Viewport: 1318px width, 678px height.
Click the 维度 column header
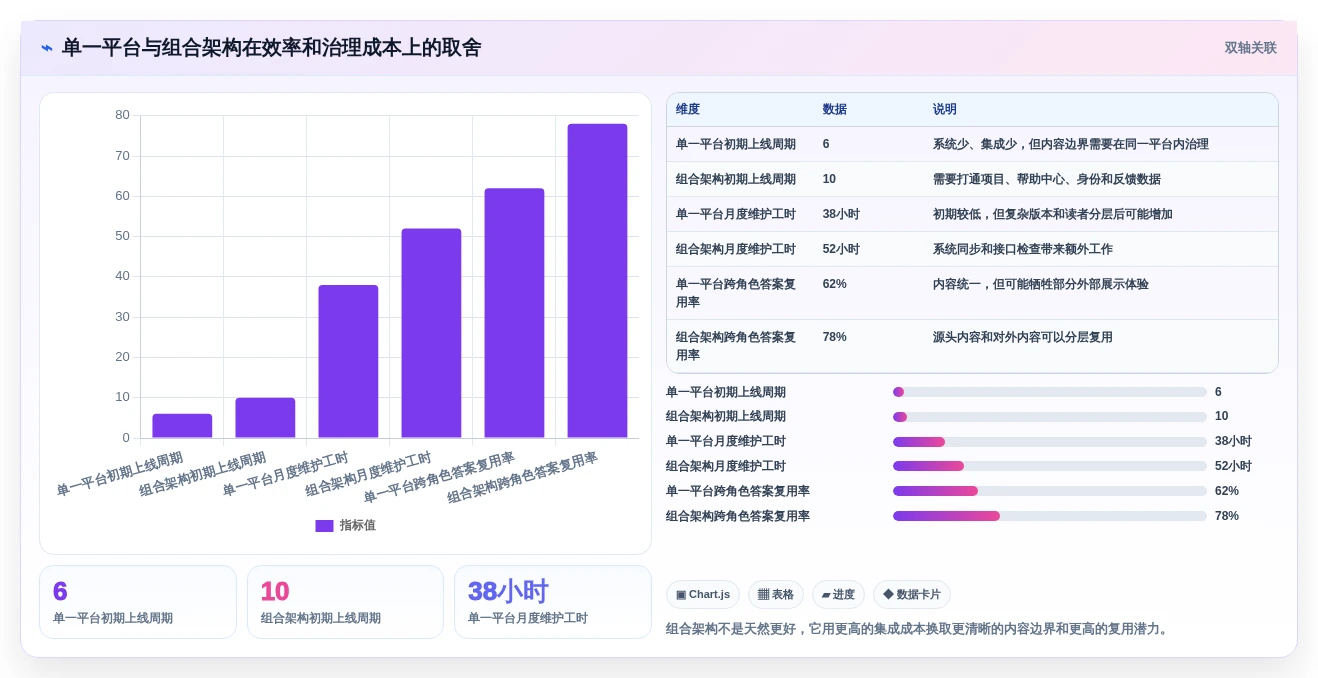688,109
